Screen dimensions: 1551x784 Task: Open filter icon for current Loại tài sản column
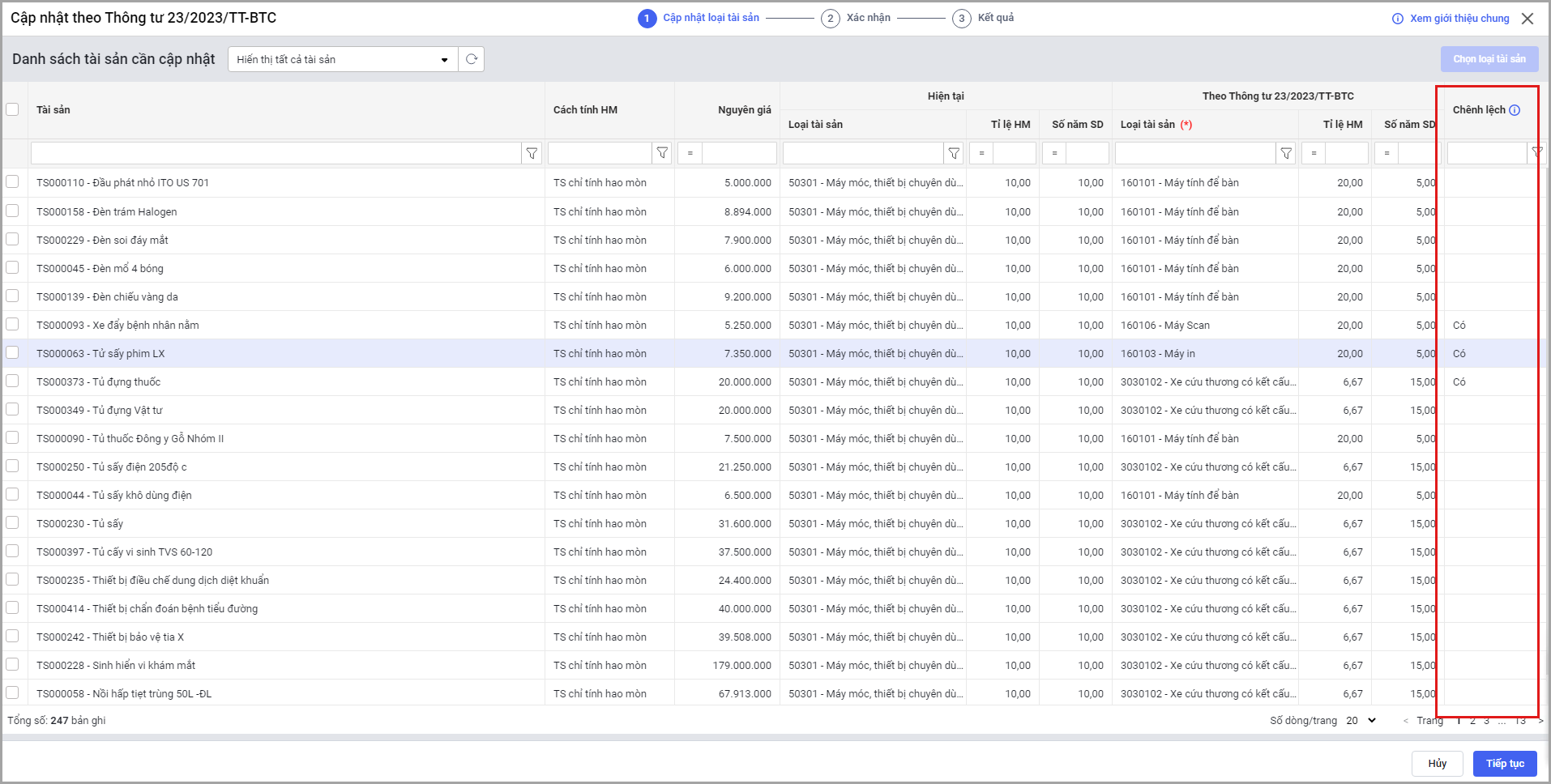[x=954, y=153]
